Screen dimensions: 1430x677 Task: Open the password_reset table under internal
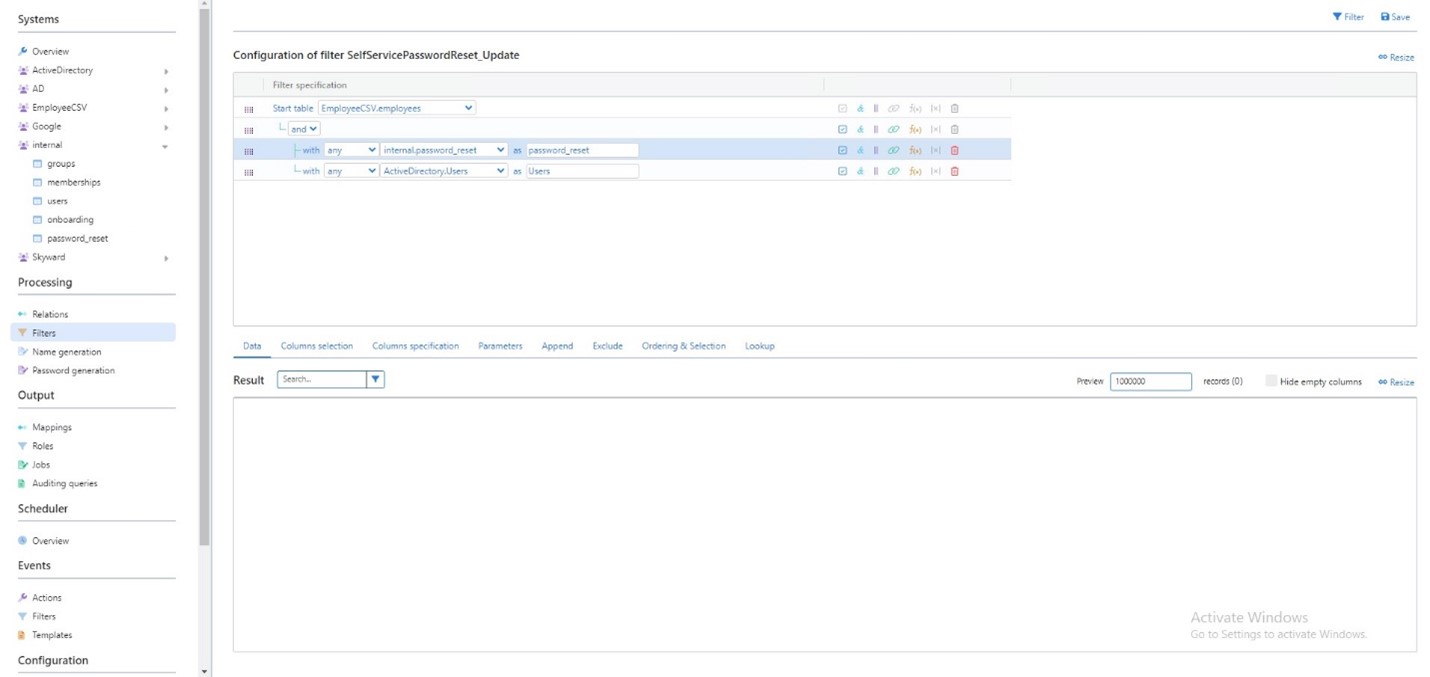pos(77,239)
